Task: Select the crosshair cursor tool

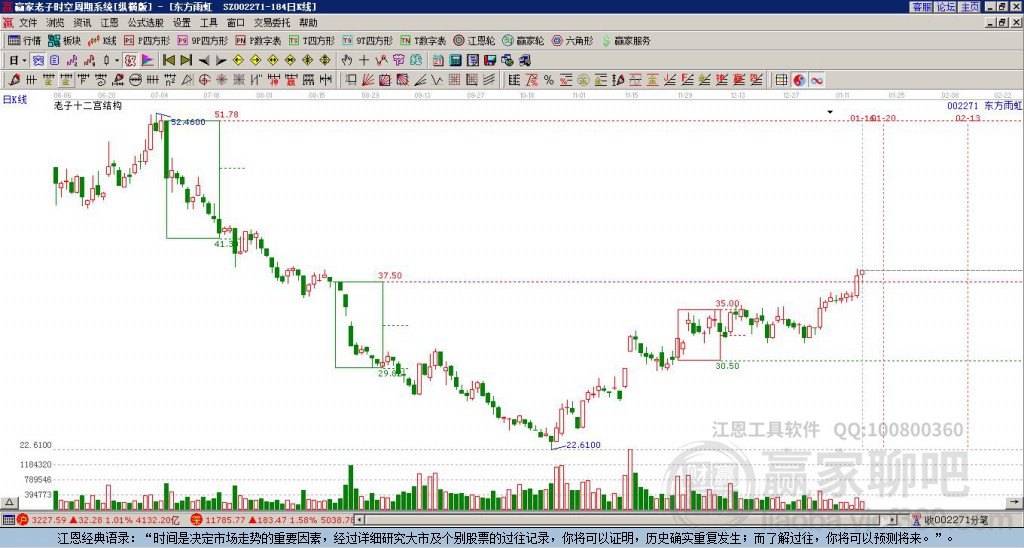Action: (x=364, y=60)
